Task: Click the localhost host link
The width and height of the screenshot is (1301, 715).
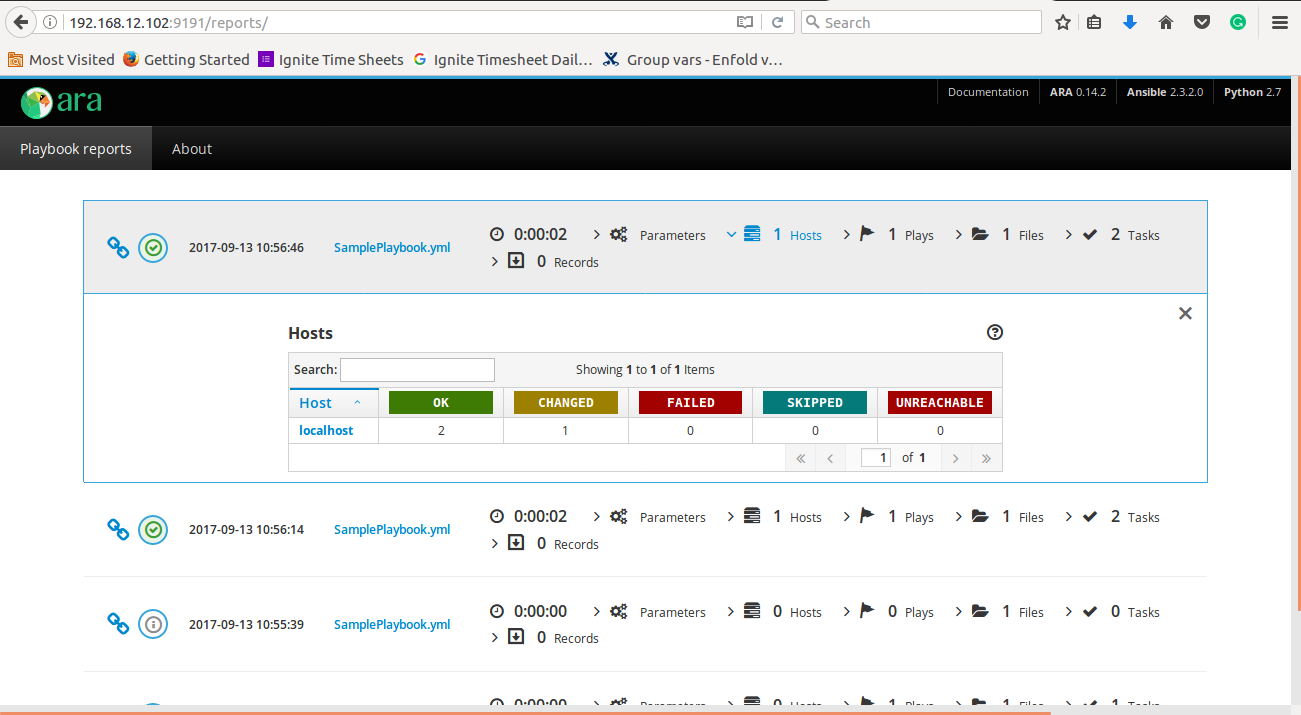Action: click(326, 431)
